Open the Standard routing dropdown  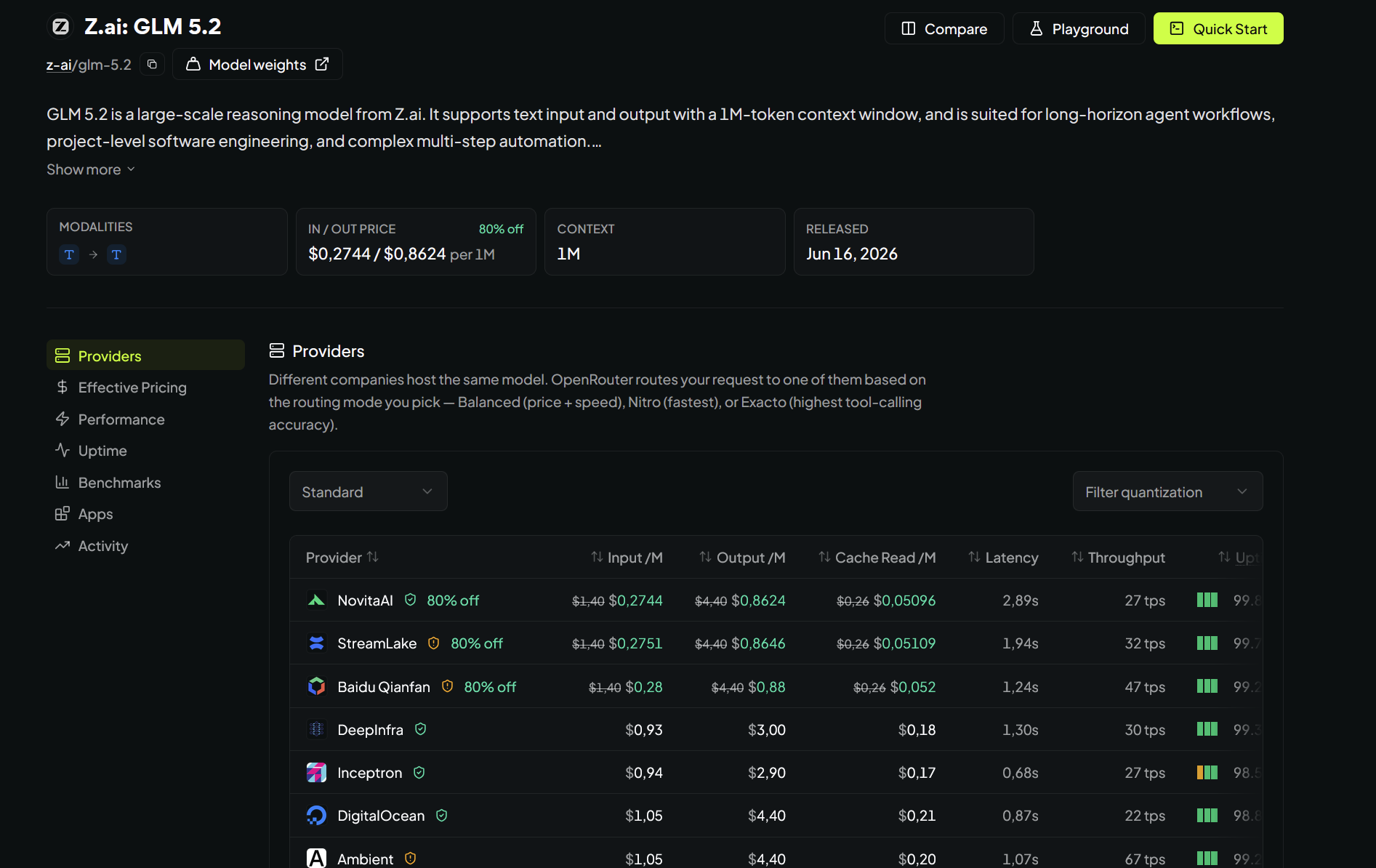[x=369, y=491]
